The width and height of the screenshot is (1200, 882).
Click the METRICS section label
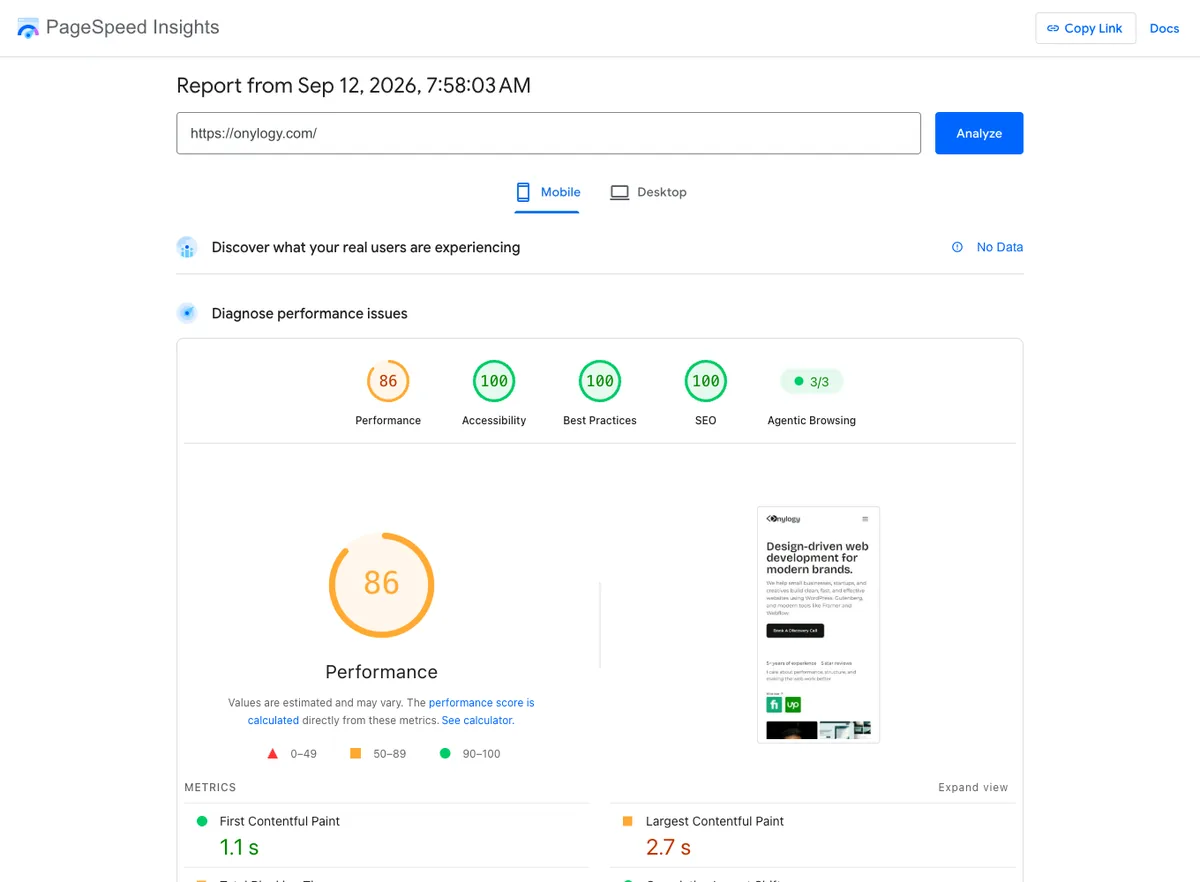coord(210,788)
